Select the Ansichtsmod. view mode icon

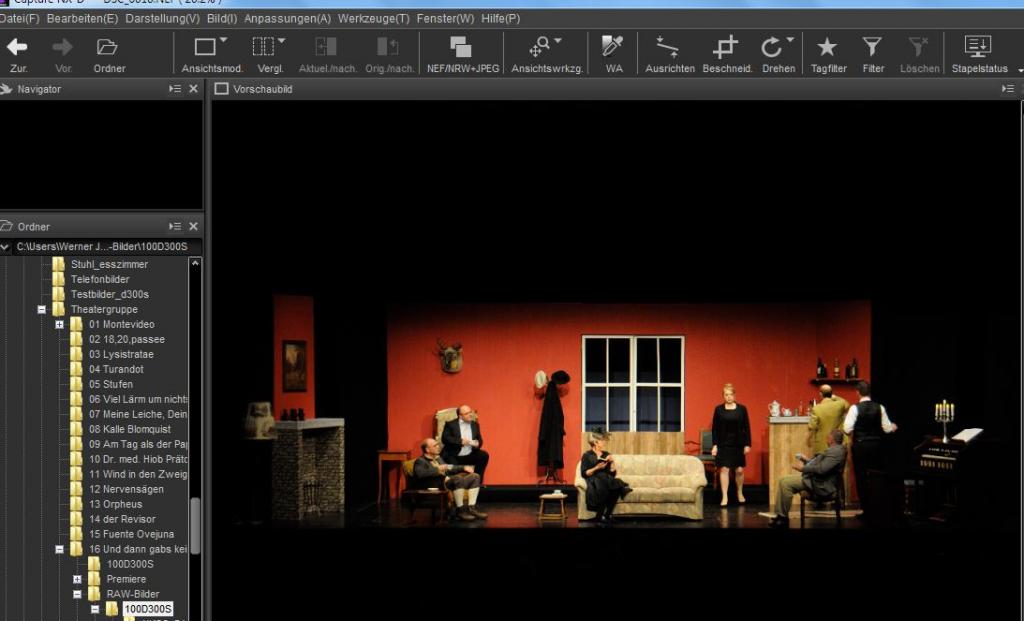(x=205, y=47)
